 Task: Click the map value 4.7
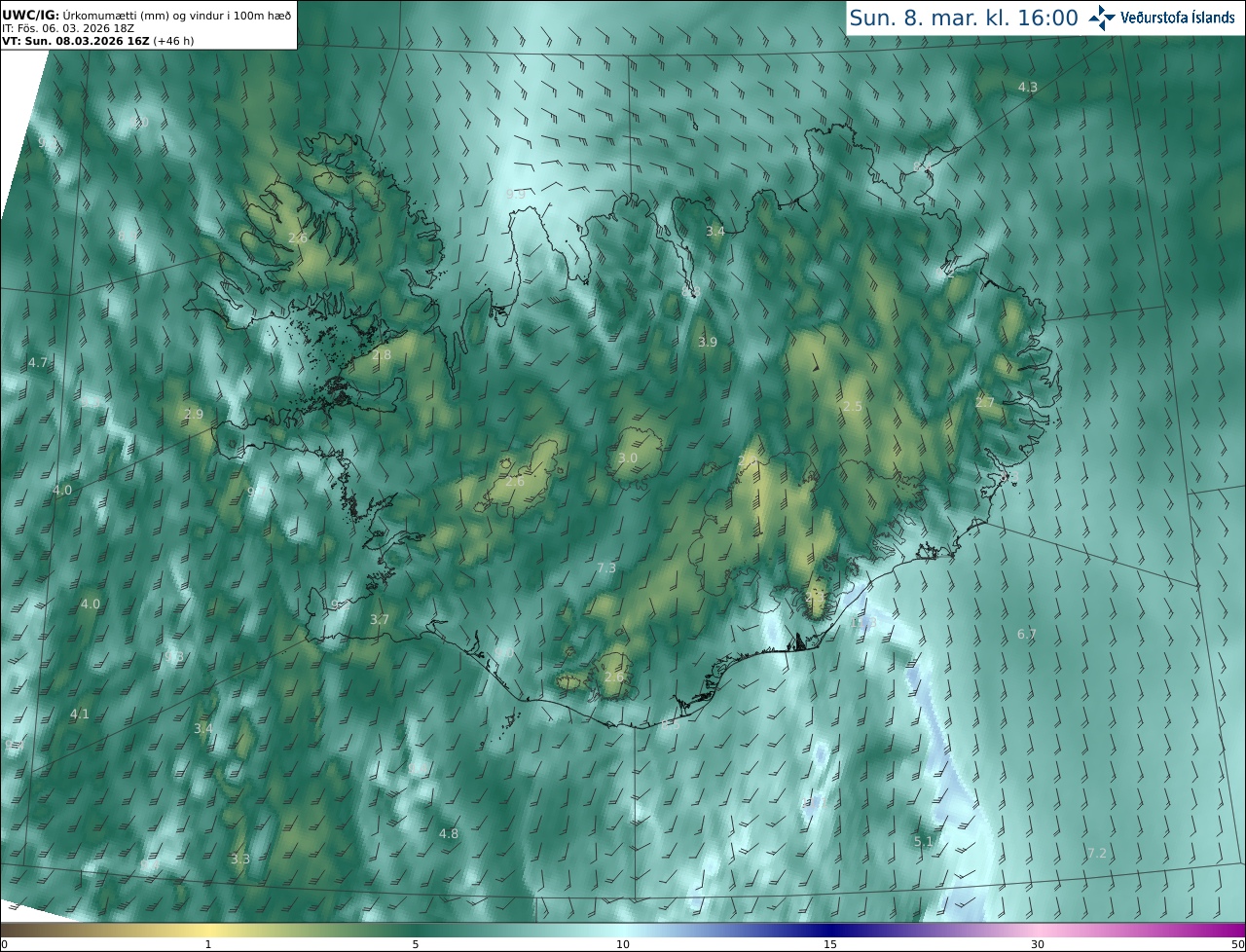pos(37,362)
